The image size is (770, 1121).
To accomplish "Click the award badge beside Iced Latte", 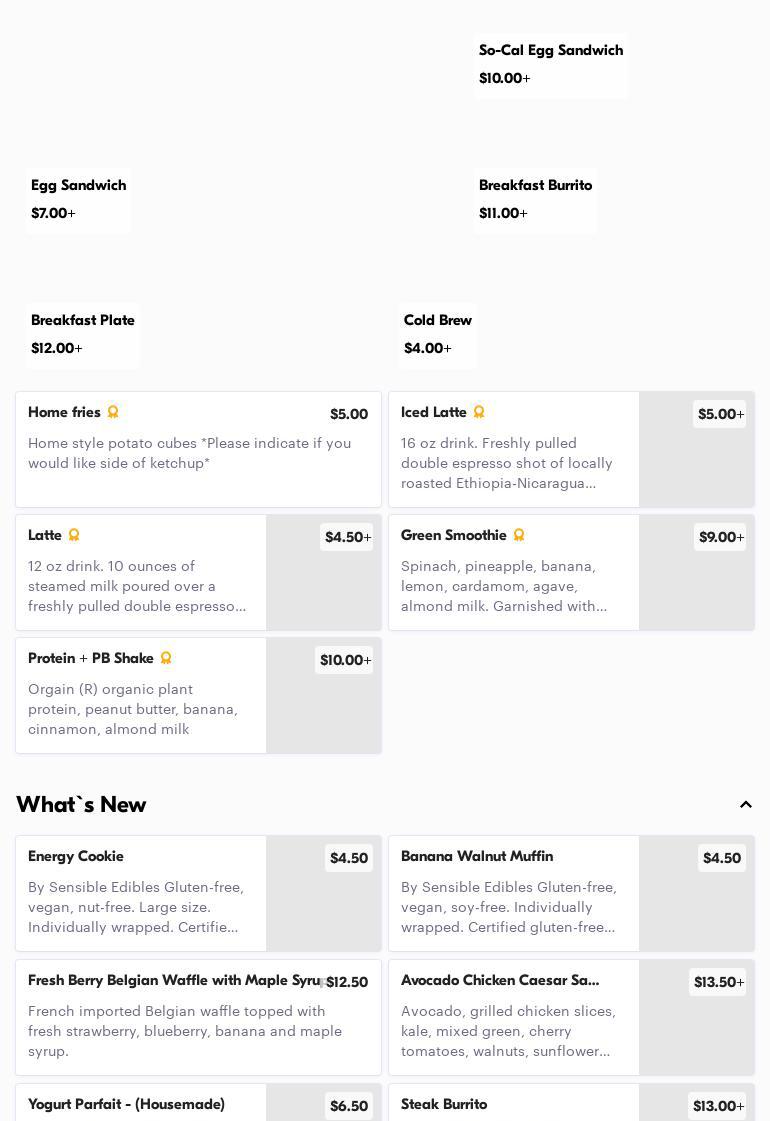I will 479,412.
